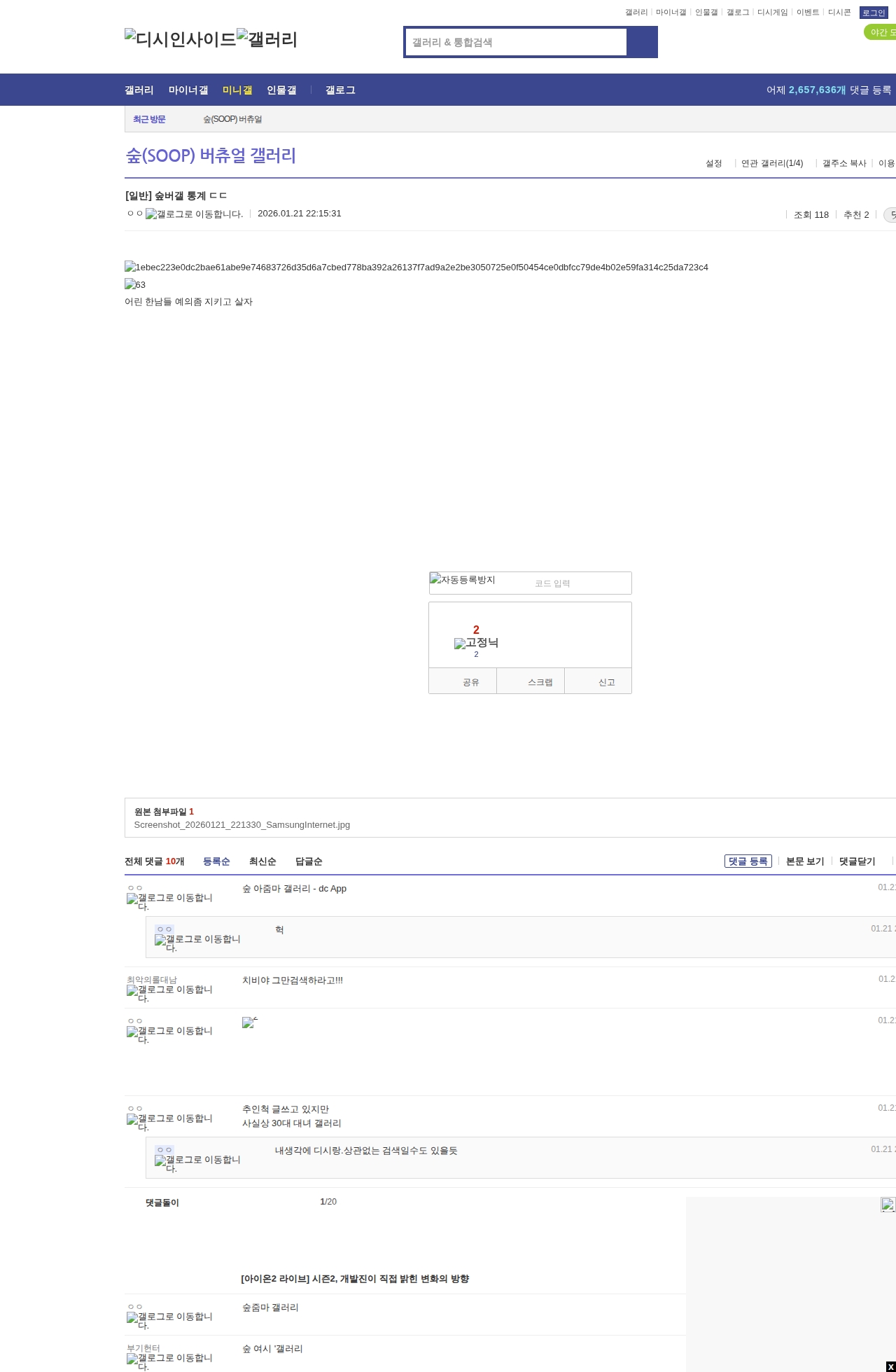
Task: Expand 연관 갤러리(1/4) list
Action: [x=772, y=163]
